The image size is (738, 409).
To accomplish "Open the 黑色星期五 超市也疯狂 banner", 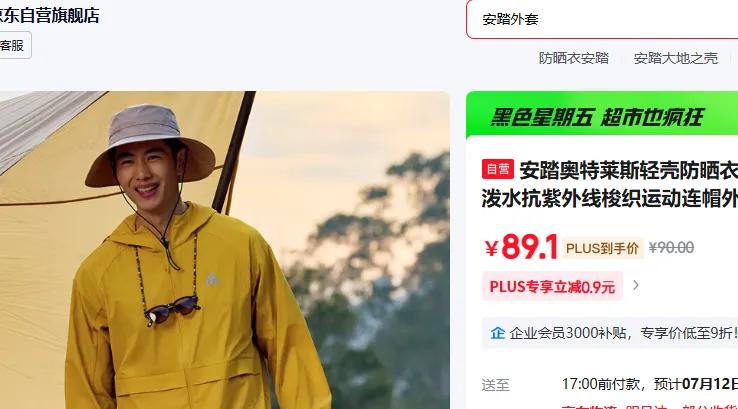I will (602, 116).
